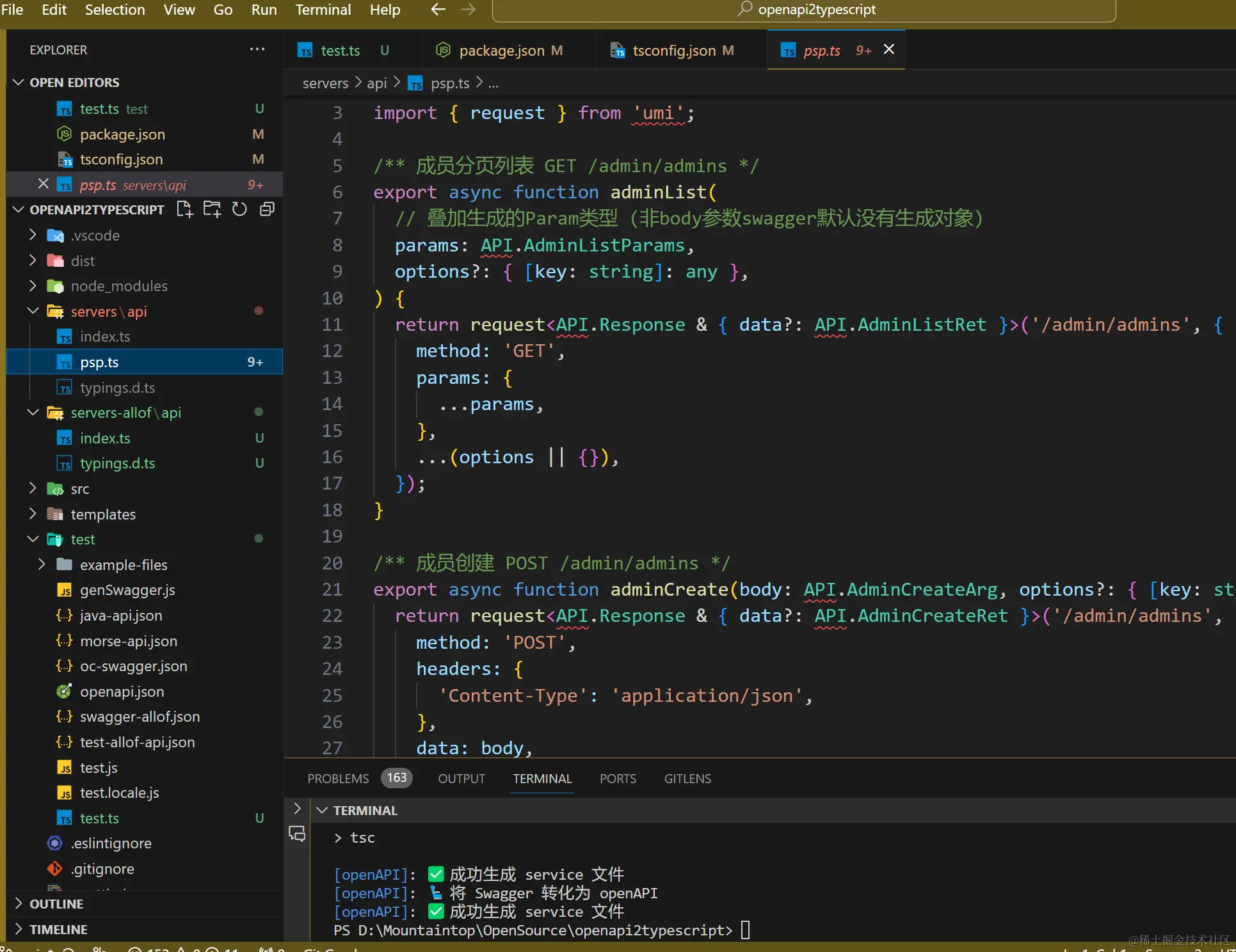Open swagger-allof.json in the test folder

[144, 717]
